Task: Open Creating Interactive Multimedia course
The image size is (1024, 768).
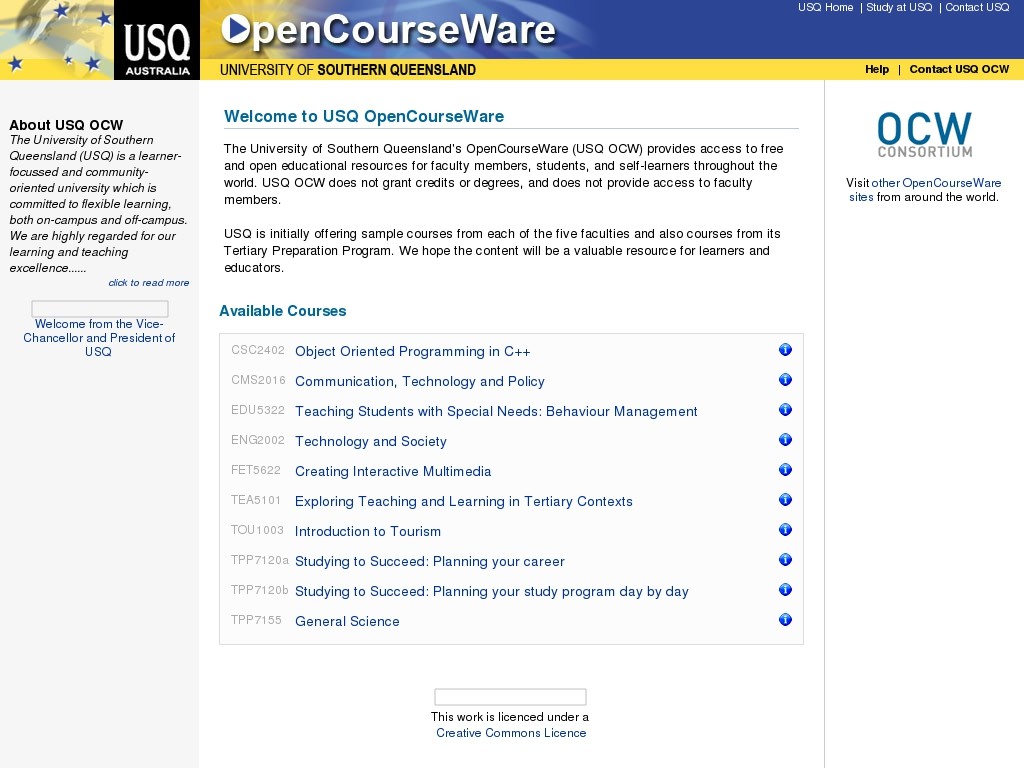Action: tap(393, 472)
